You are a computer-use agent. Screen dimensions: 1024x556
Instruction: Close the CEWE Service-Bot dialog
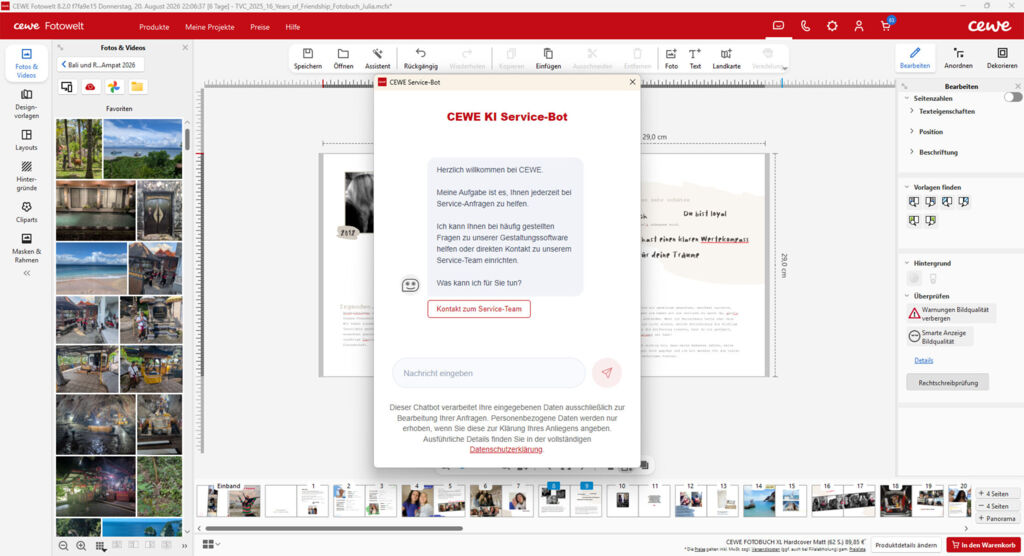632,82
